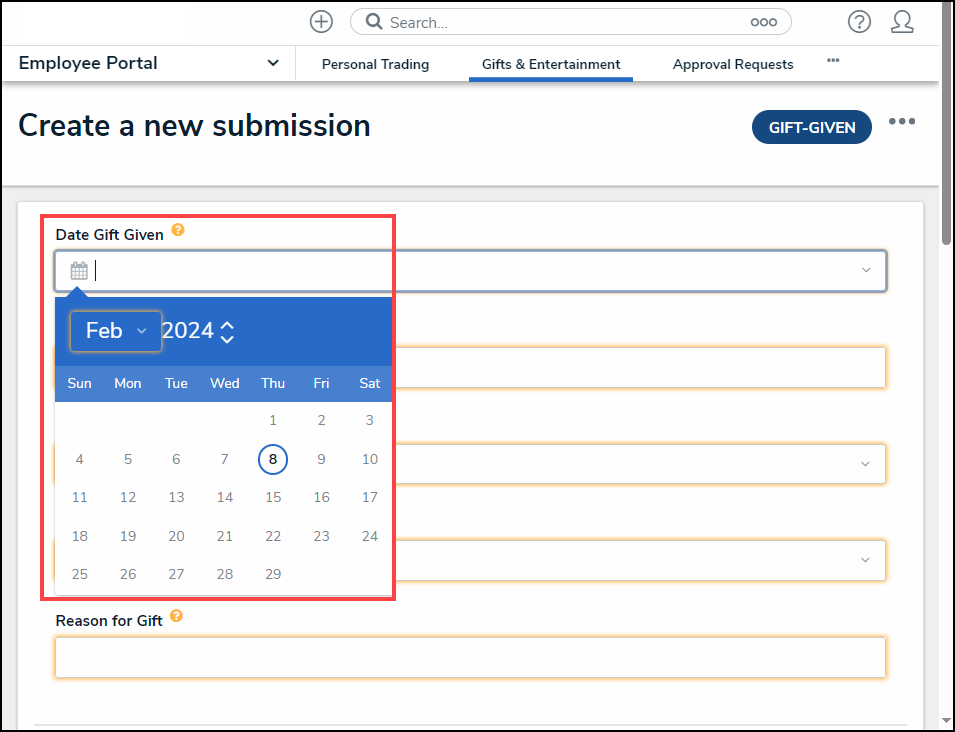
Task: Focus the Search box at the top
Action: tap(560, 22)
